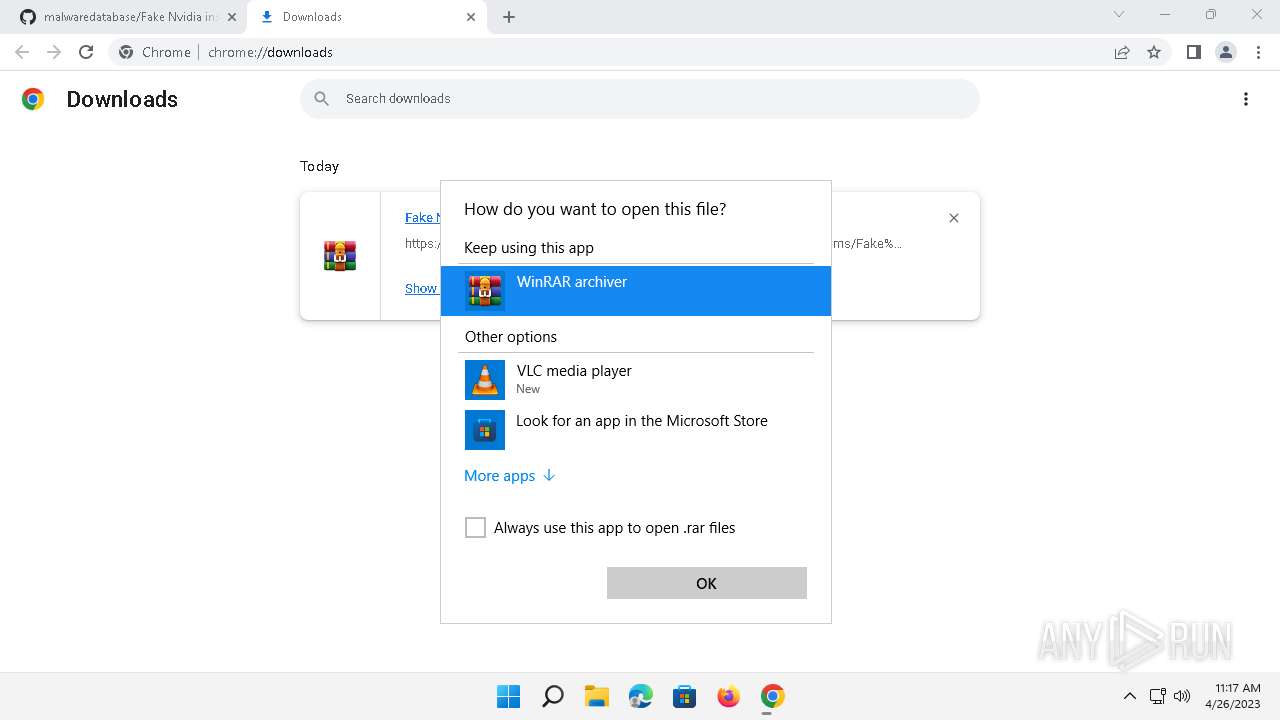Choose VLC media player option

tap(636, 380)
